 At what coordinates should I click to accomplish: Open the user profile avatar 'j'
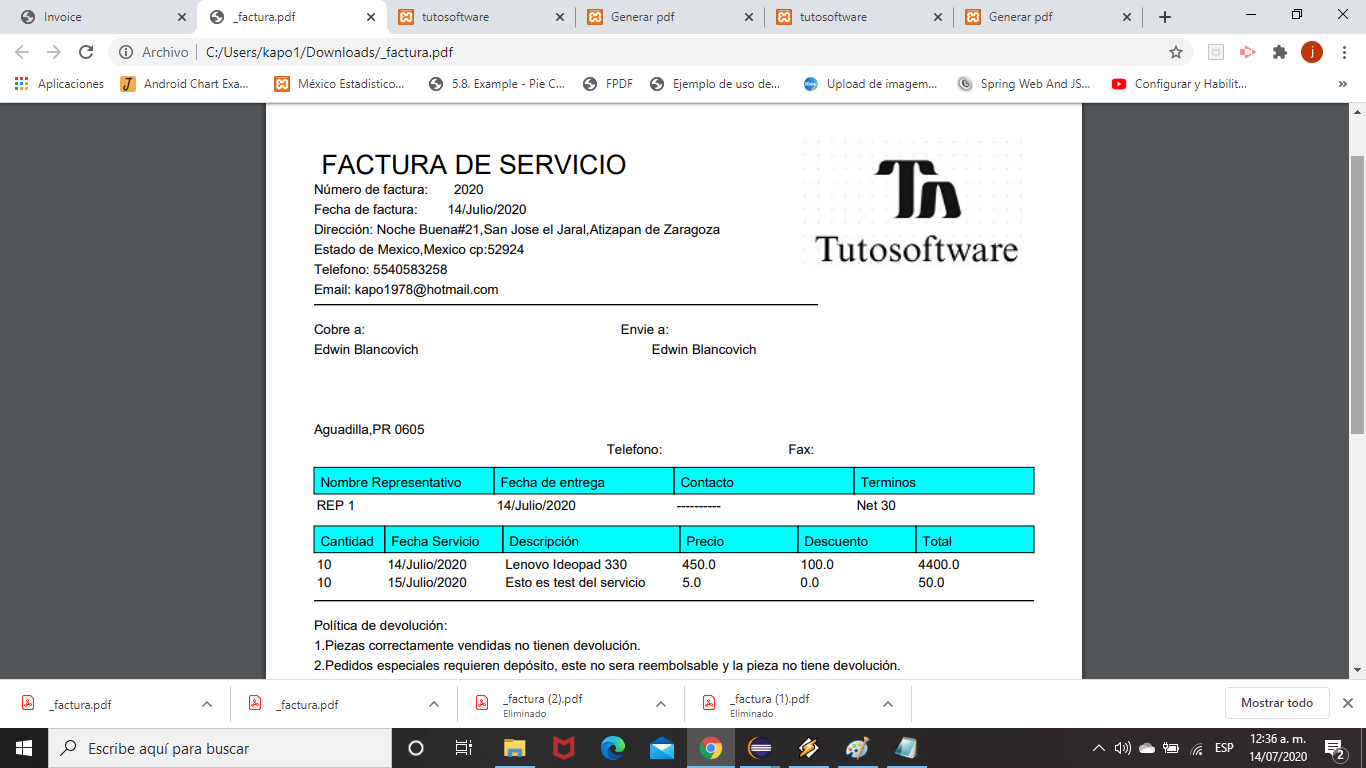[1311, 52]
